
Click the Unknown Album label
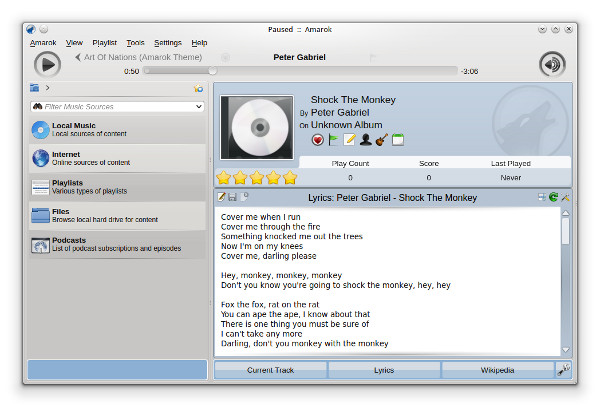tap(346, 125)
